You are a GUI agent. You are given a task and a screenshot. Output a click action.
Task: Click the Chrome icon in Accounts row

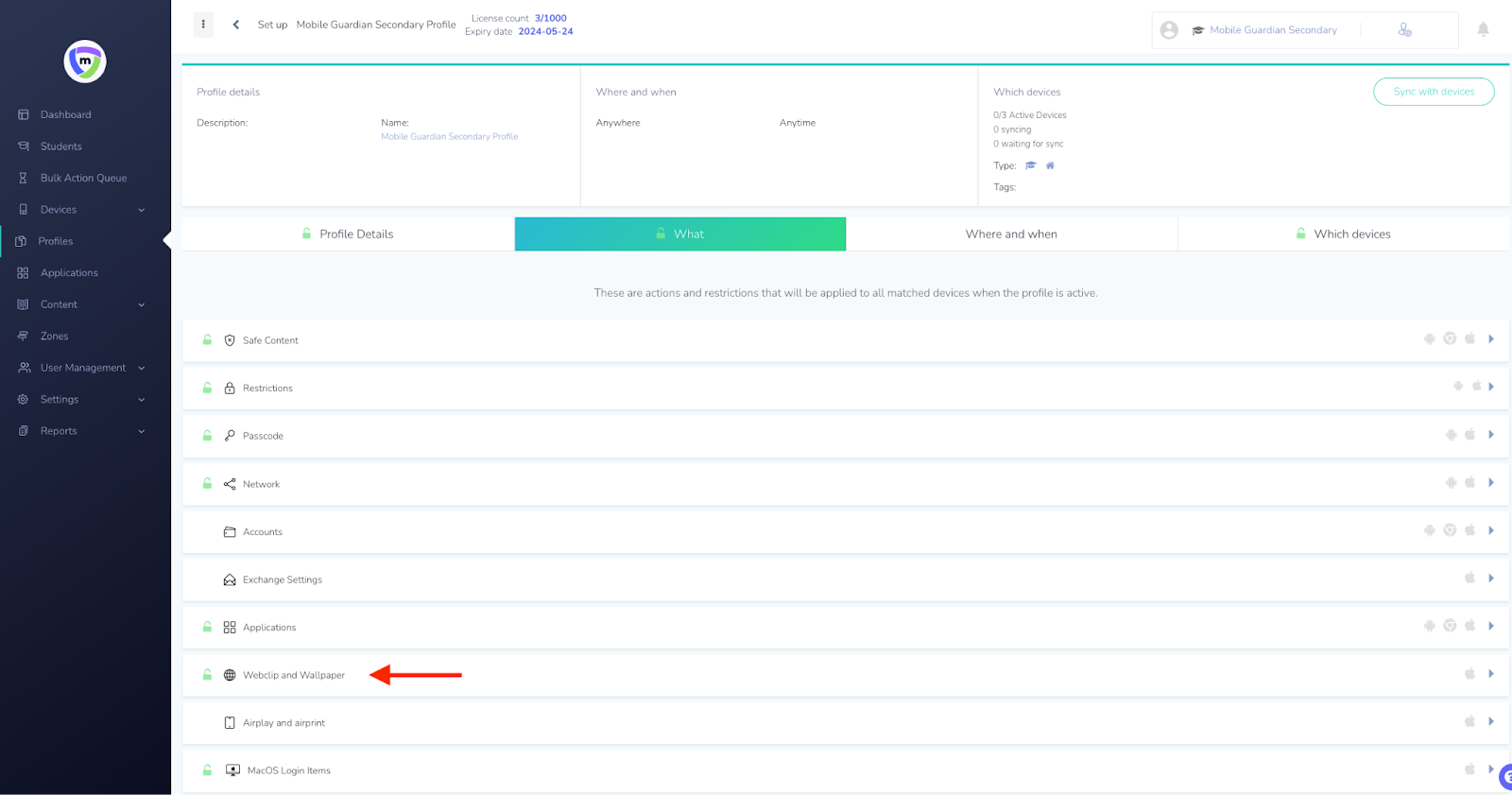(1450, 530)
